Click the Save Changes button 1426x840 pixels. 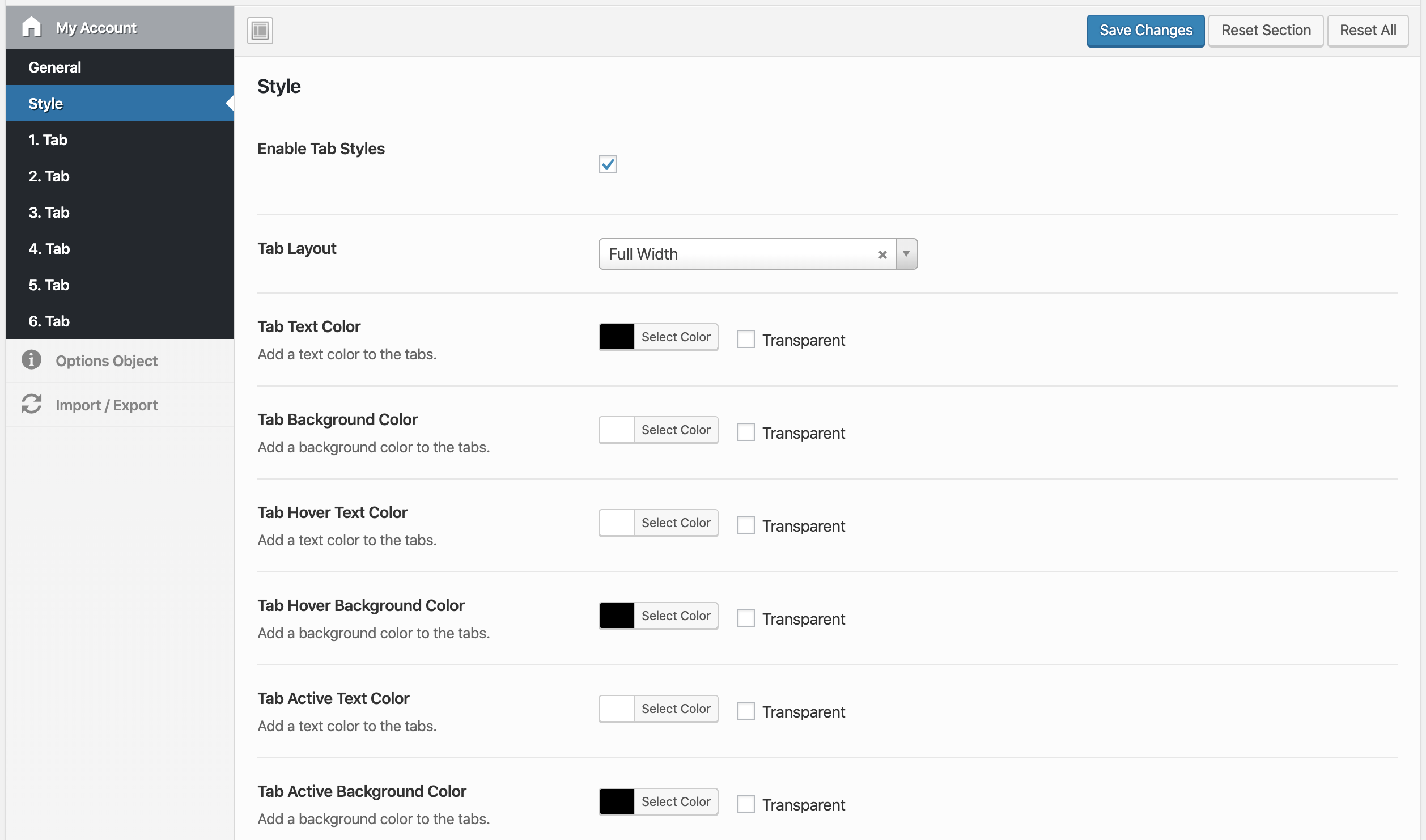tap(1145, 30)
